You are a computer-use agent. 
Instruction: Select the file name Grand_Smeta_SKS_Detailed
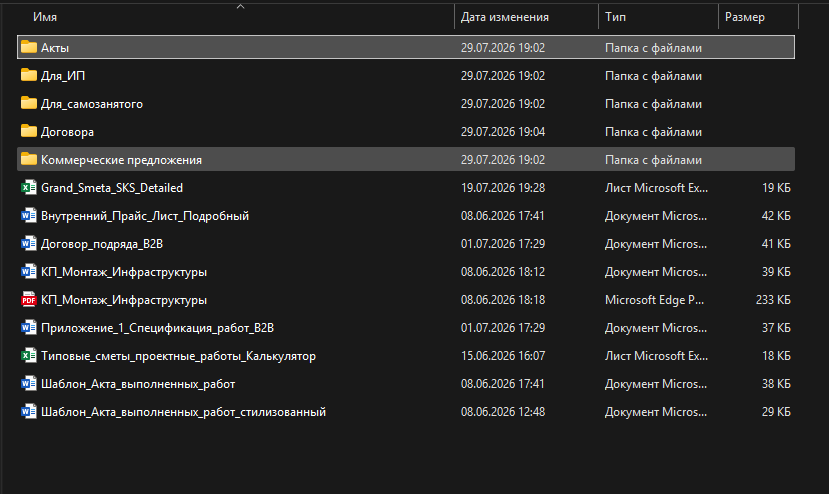[112, 188]
